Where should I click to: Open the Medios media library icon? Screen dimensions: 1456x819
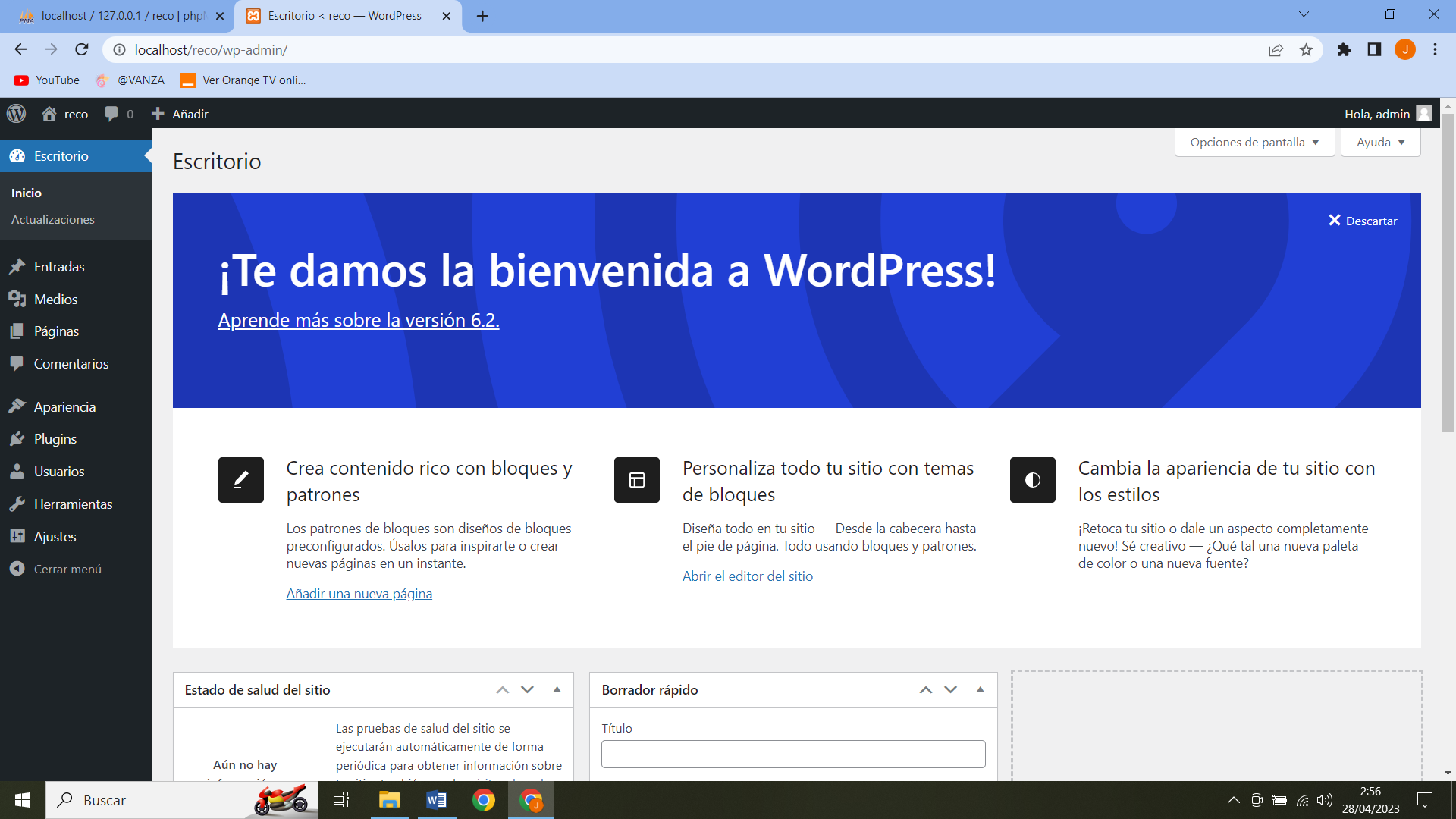click(18, 299)
